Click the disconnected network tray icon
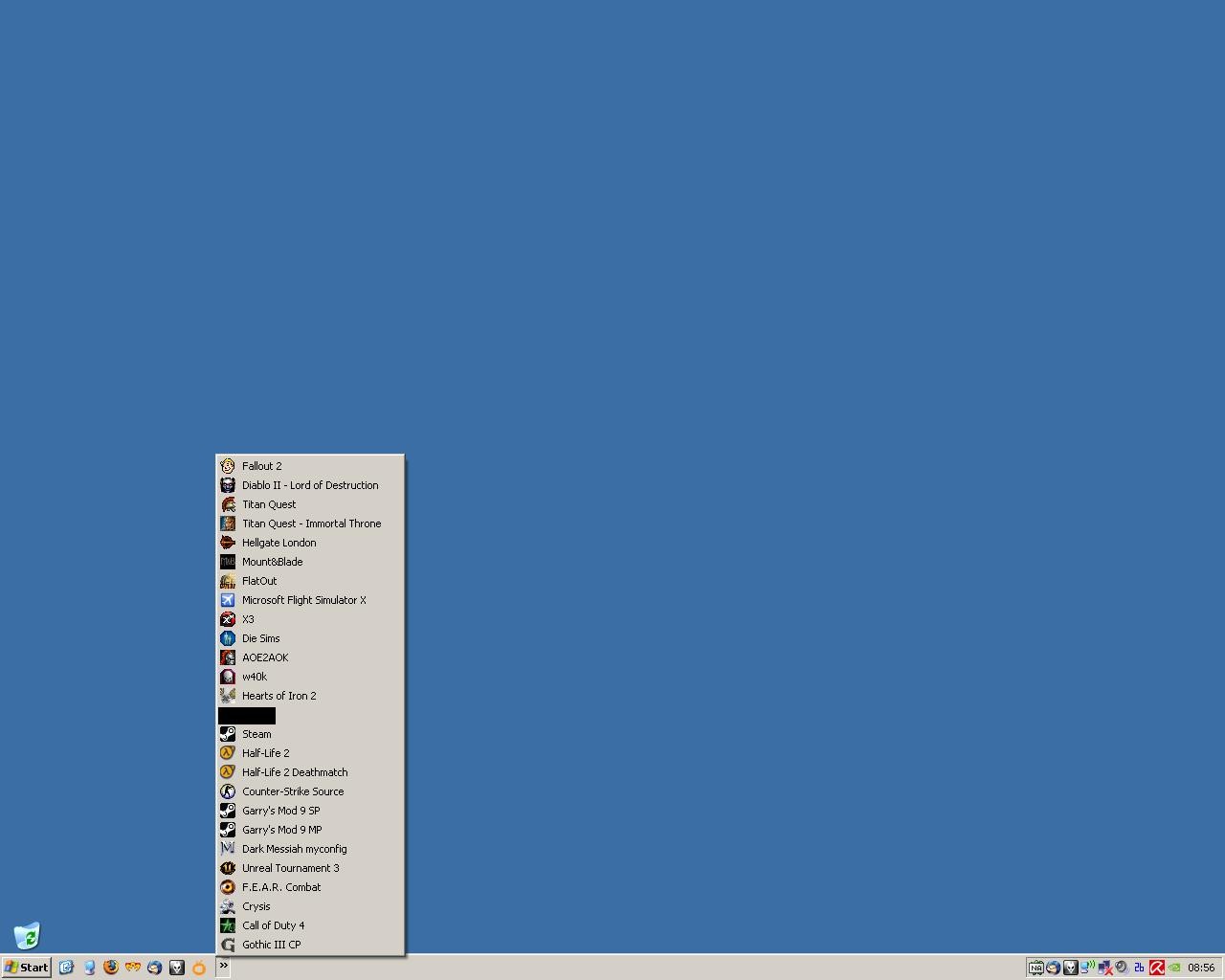Screen dimensions: 1225x980 (1104, 968)
